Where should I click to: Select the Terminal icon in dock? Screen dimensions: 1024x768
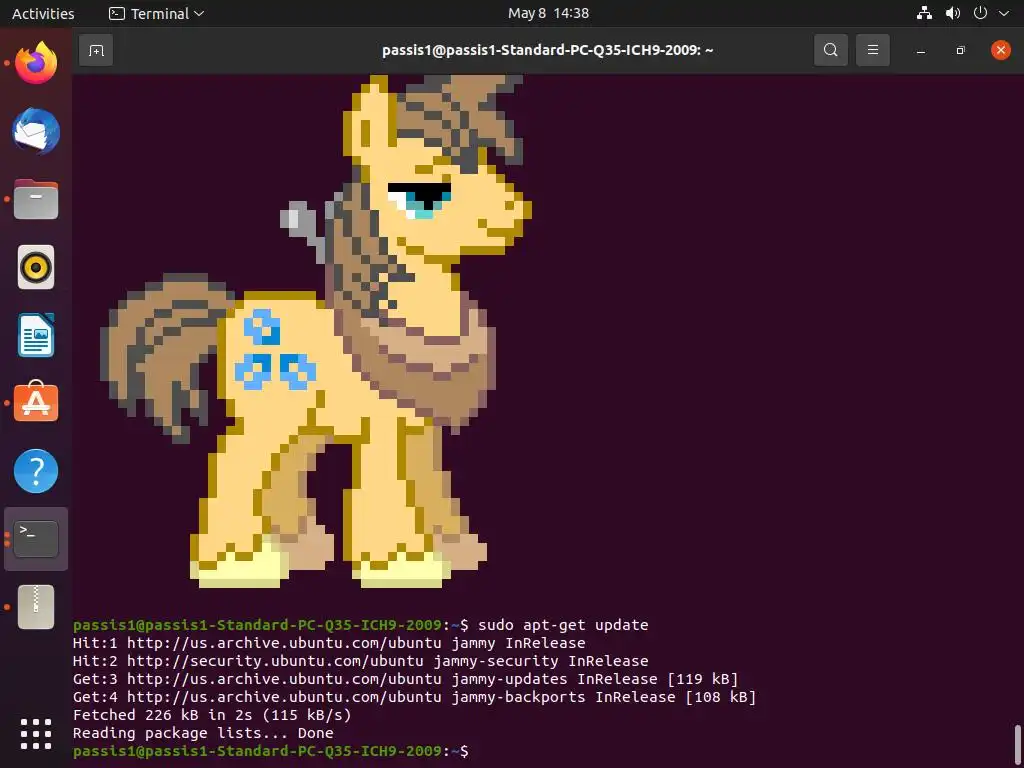36,539
